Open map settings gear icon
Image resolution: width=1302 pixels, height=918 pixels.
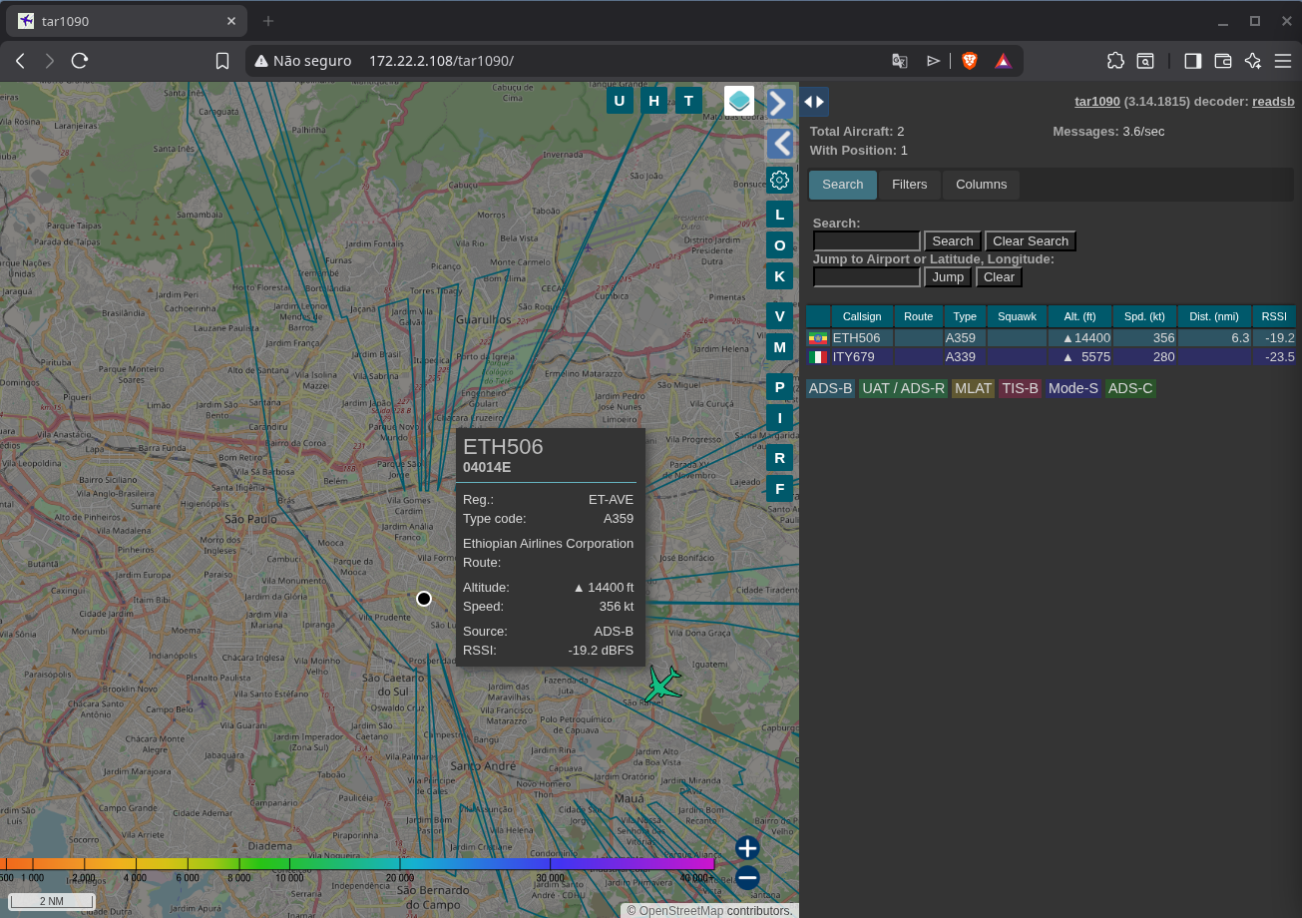pyautogui.click(x=780, y=180)
